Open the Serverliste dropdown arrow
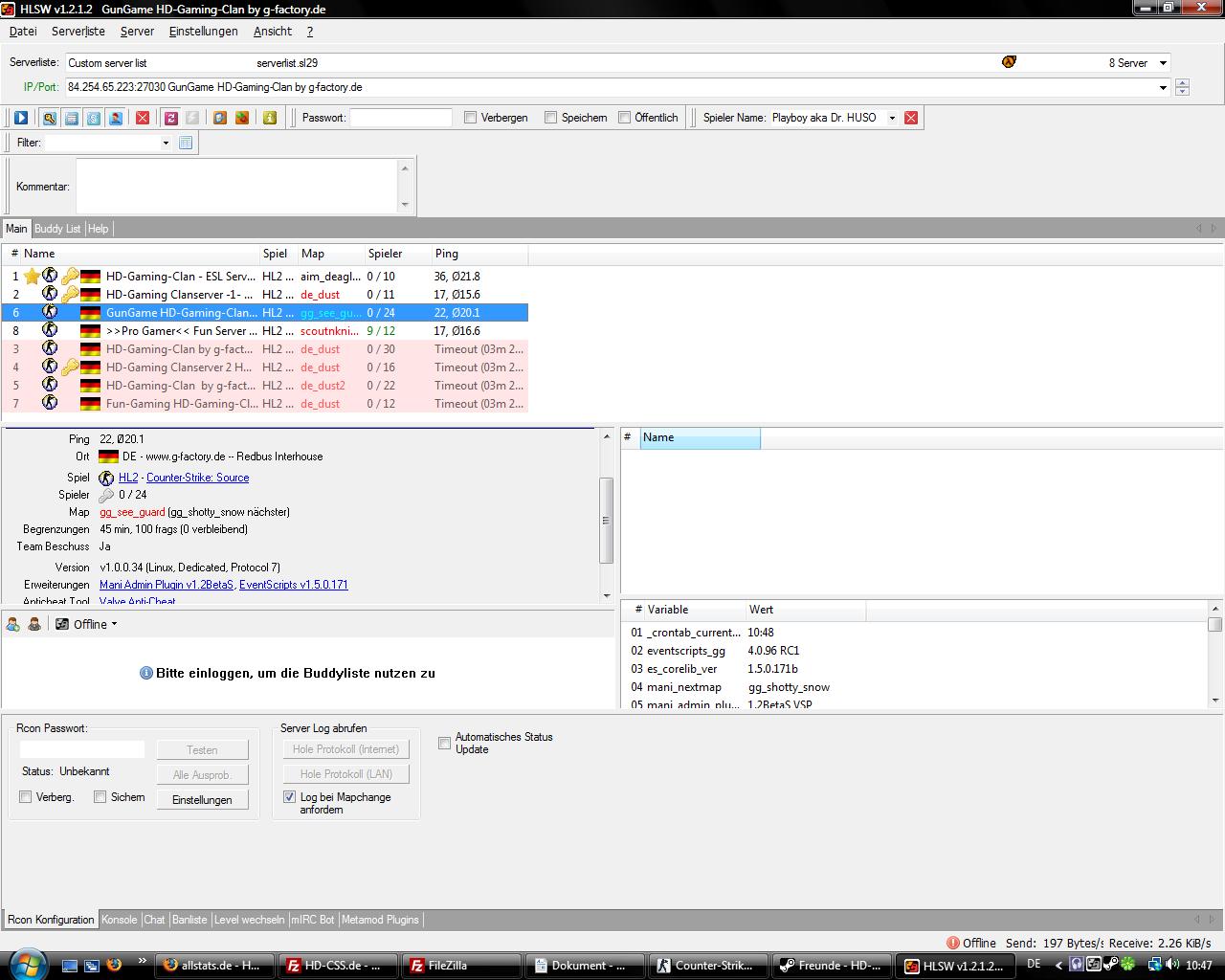 click(x=1163, y=63)
